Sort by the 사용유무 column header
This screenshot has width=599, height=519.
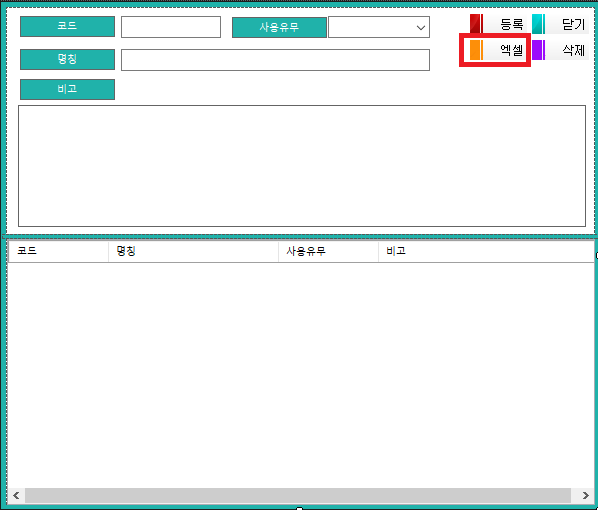point(328,251)
